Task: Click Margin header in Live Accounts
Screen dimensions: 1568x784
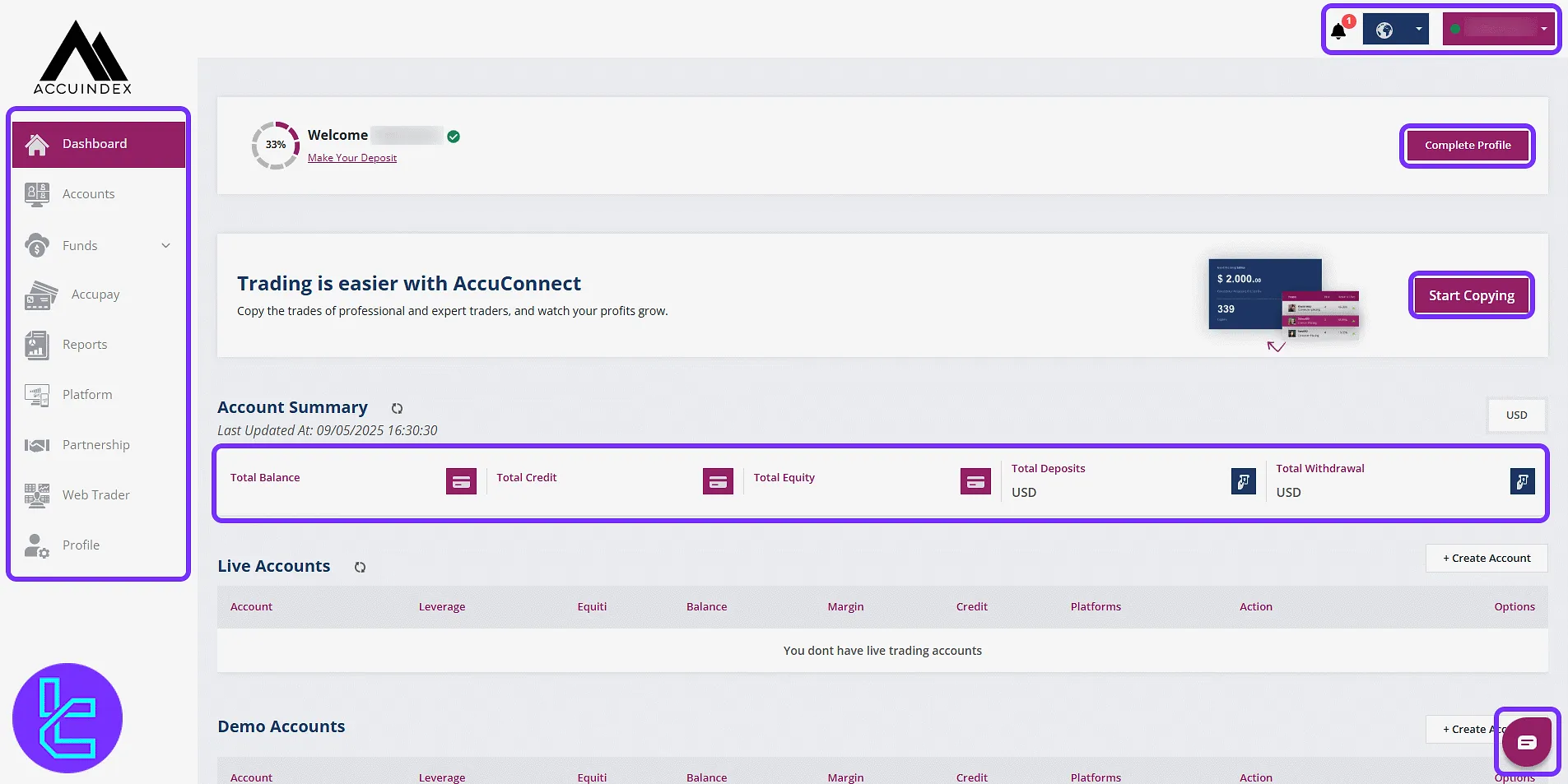Action: (845, 607)
